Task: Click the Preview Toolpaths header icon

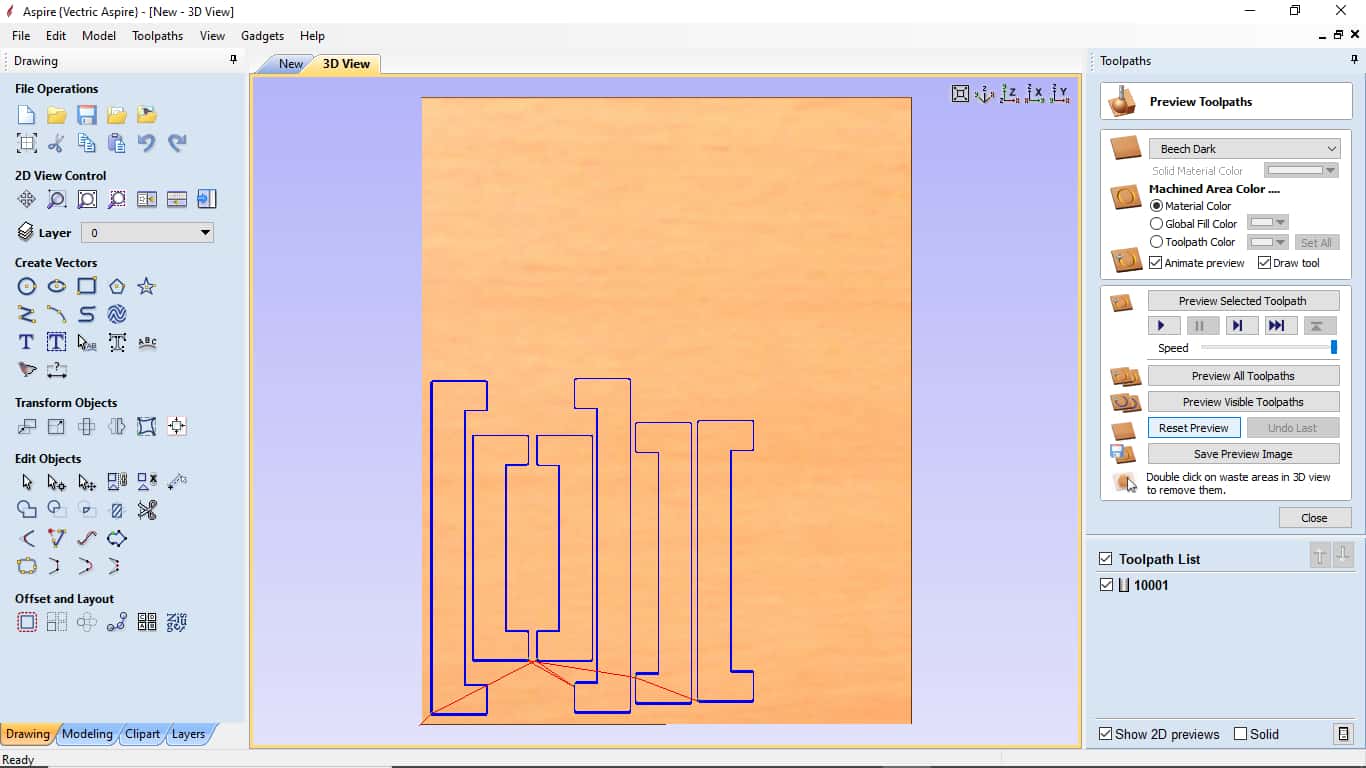Action: pyautogui.click(x=1123, y=102)
